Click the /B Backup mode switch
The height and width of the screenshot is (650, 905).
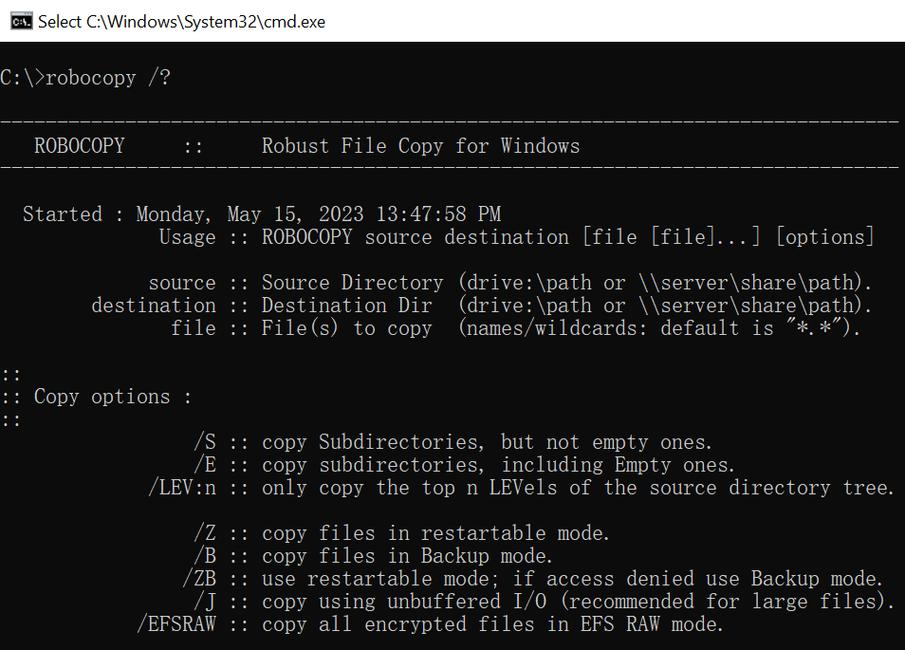[x=205, y=556]
